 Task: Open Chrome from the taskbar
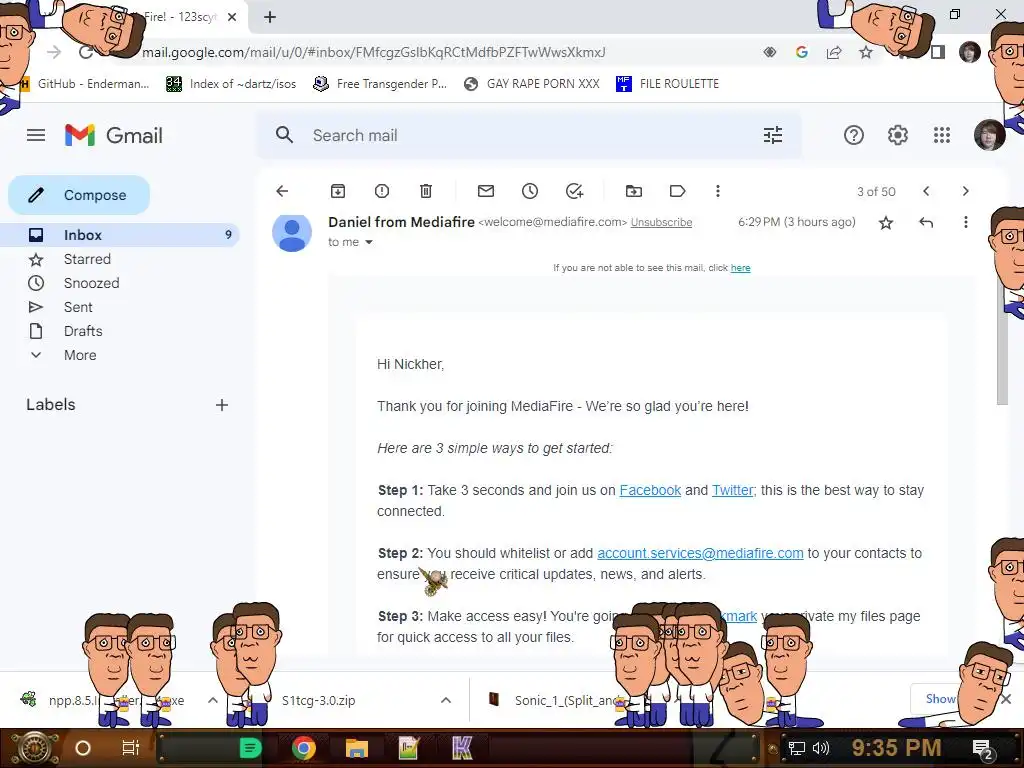304,748
